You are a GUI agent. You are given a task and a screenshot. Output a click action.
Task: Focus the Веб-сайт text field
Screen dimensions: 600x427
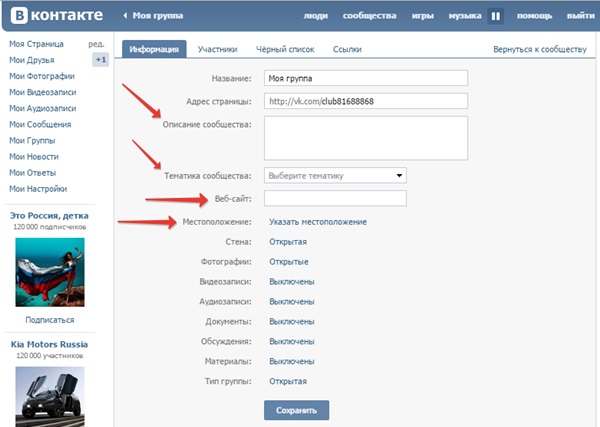click(335, 199)
